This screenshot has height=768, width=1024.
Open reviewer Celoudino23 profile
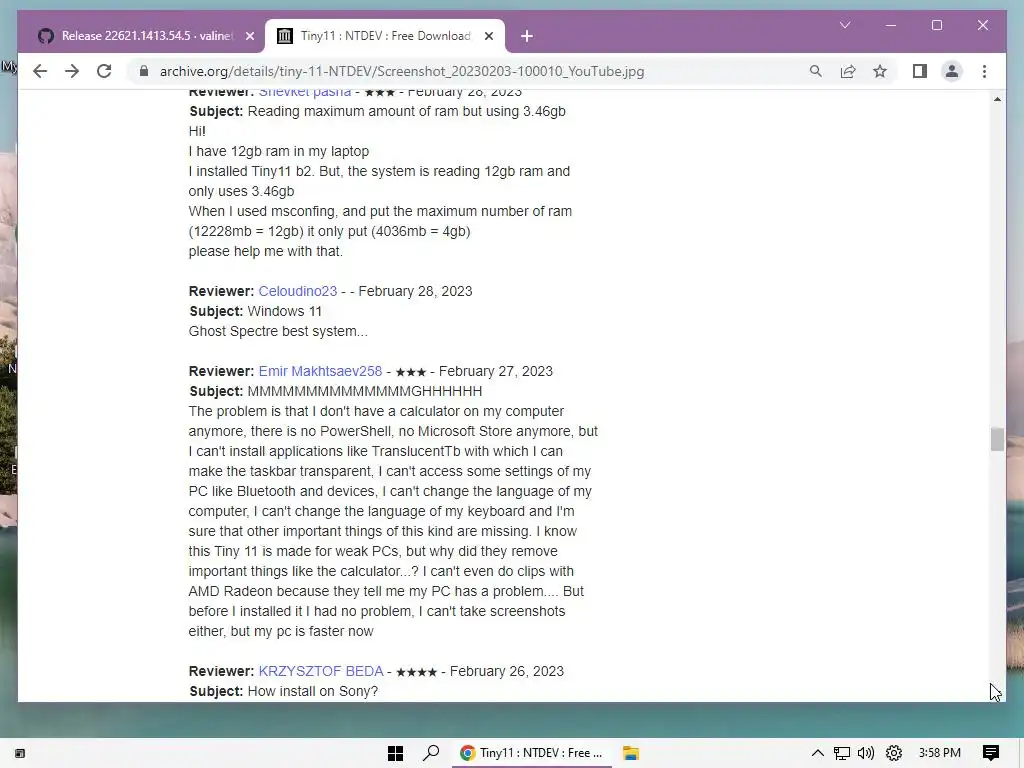pyautogui.click(x=298, y=291)
